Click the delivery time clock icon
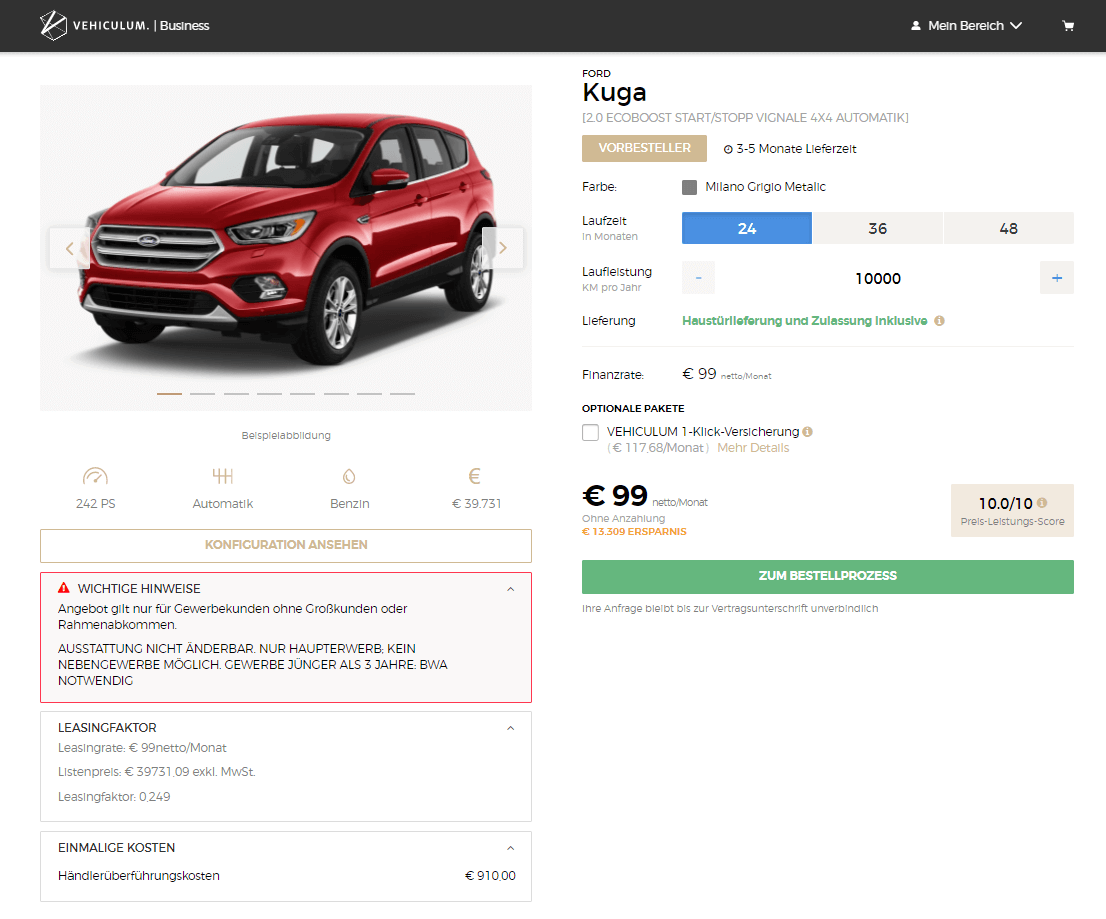1106x919 pixels. tap(728, 150)
